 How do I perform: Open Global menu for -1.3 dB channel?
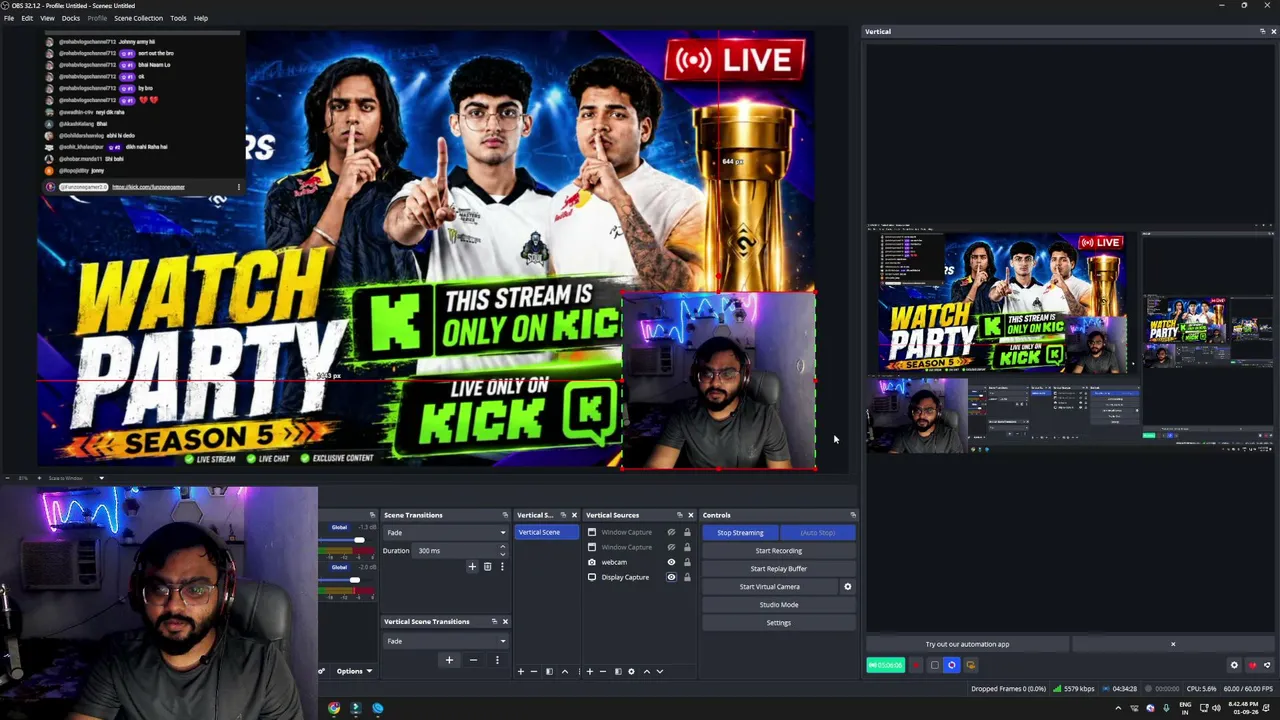[x=339, y=527]
